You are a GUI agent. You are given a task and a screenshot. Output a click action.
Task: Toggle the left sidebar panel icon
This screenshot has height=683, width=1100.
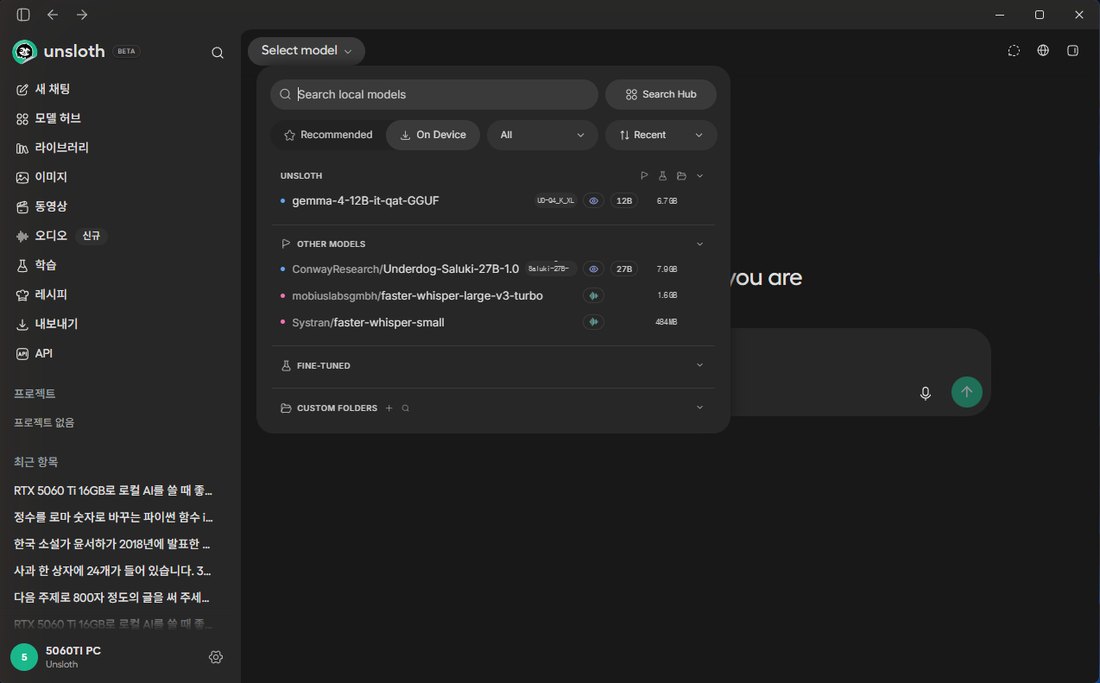click(x=23, y=15)
